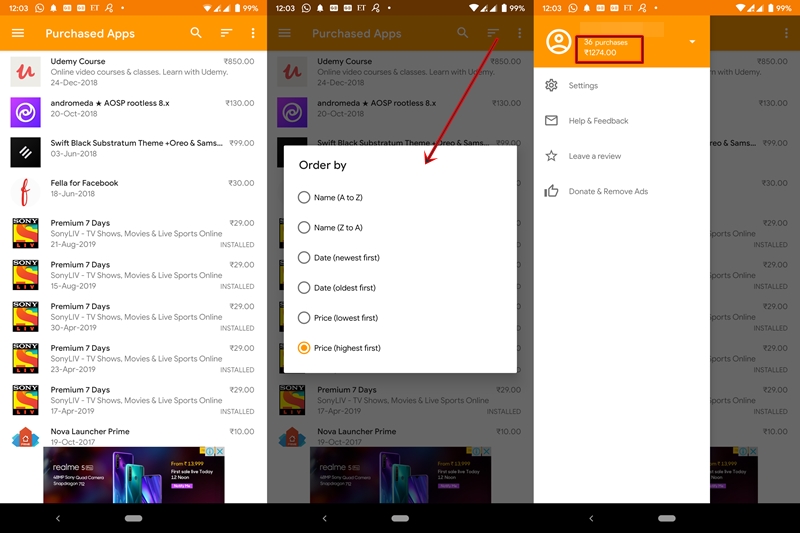
Task: Tap realme 5 ad banner on undimmed Purchased Apps screen
Action: (134, 475)
